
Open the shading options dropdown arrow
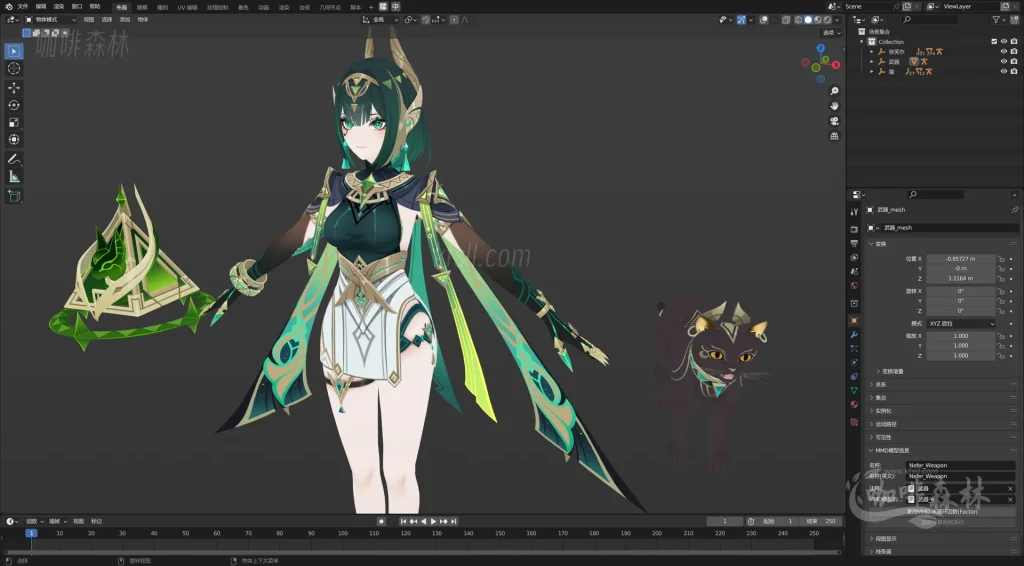837,20
